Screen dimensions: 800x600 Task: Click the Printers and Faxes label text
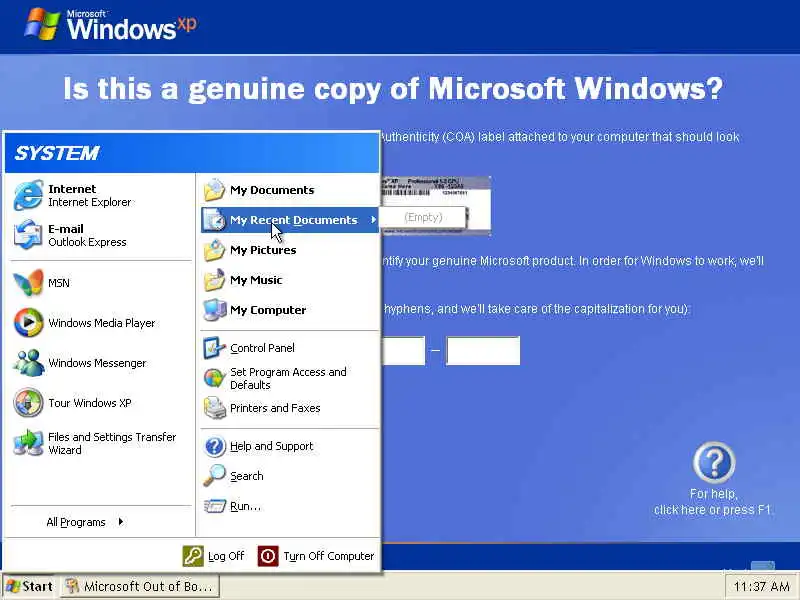pyautogui.click(x=275, y=408)
